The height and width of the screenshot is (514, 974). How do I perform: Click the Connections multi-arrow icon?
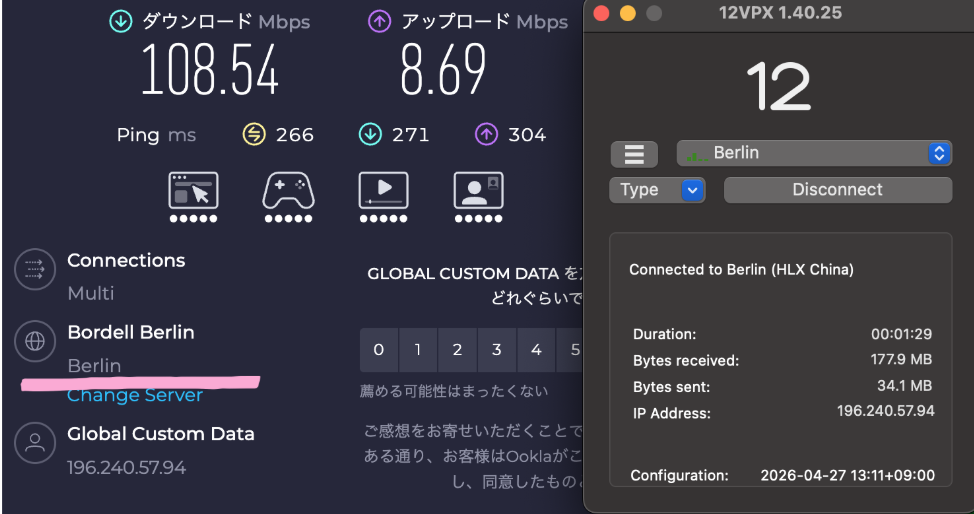35,269
